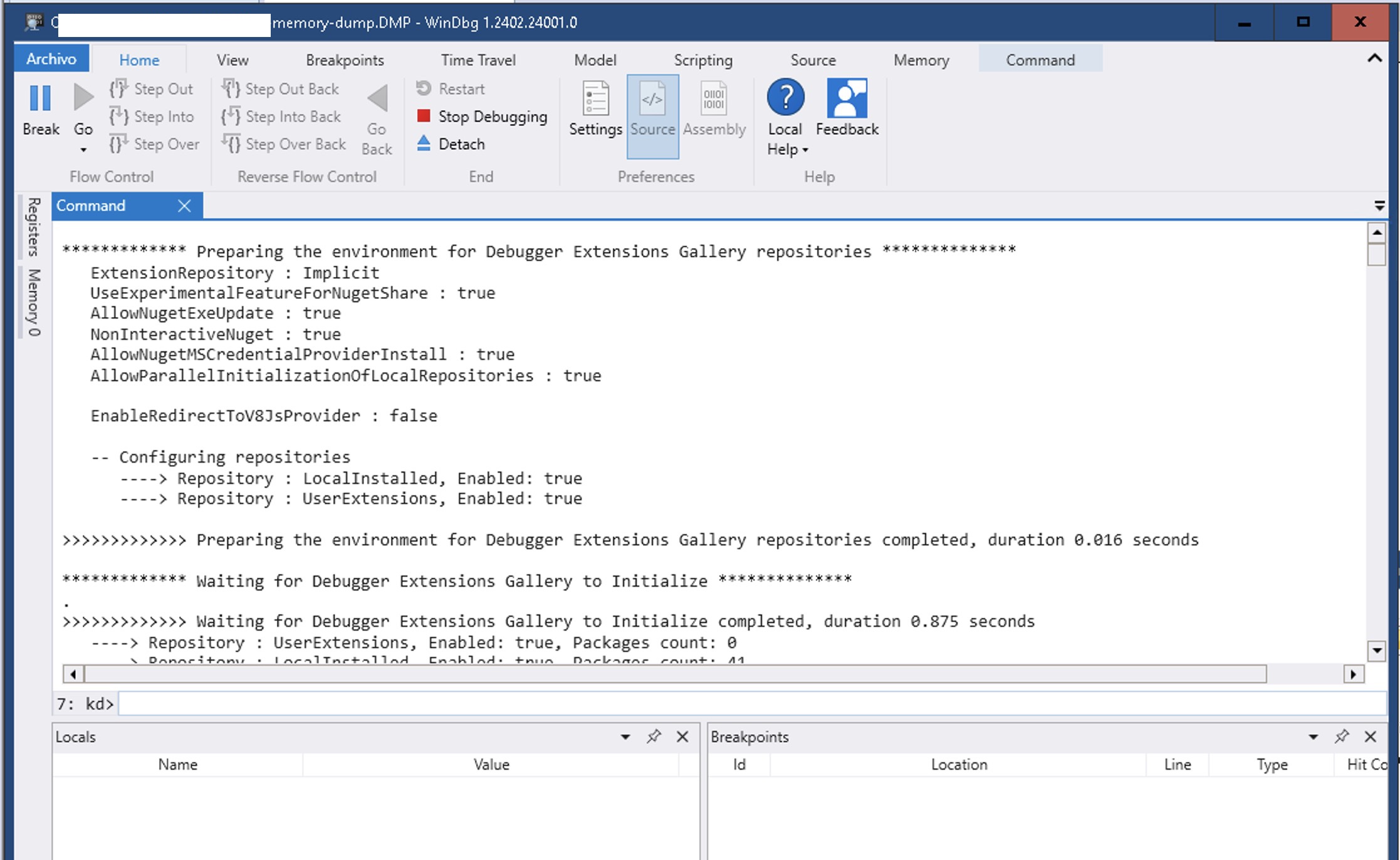This screenshot has height=860, width=1400.
Task: Click Step Over Back
Action: pos(283,144)
